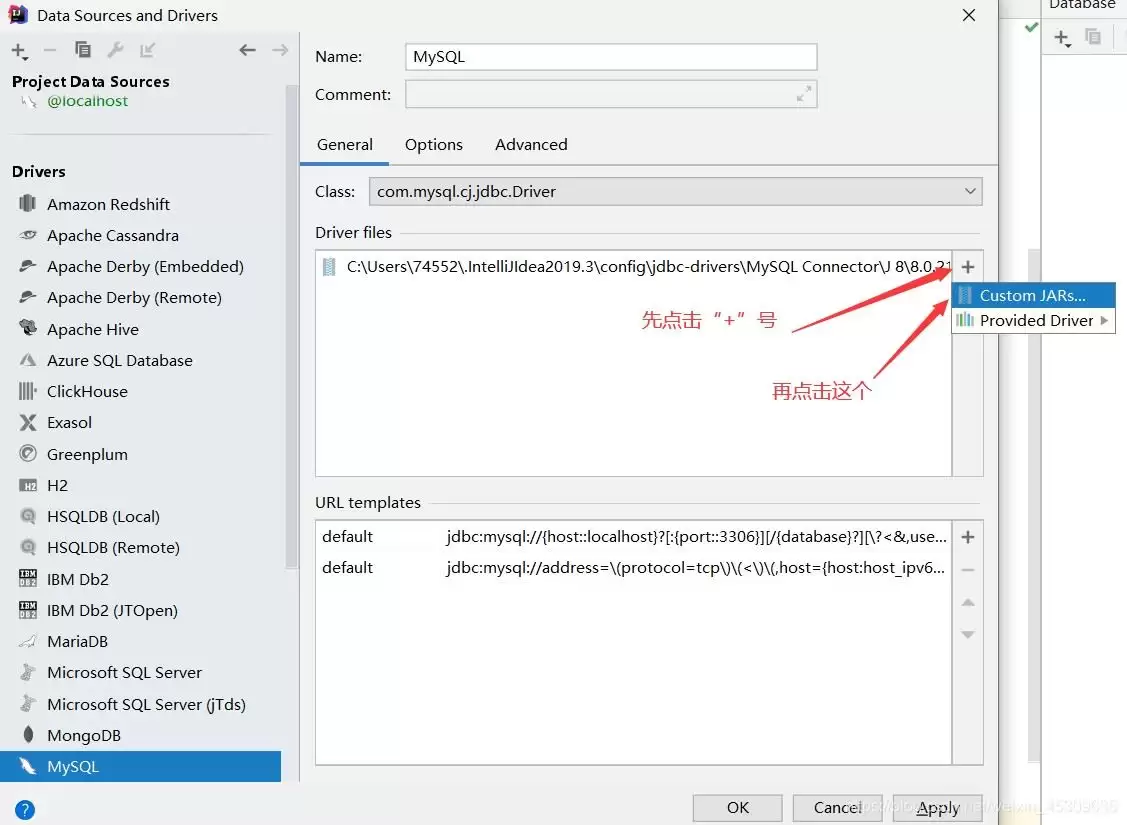Click the duplicate data source icon
The width and height of the screenshot is (1127, 825).
coord(83,50)
